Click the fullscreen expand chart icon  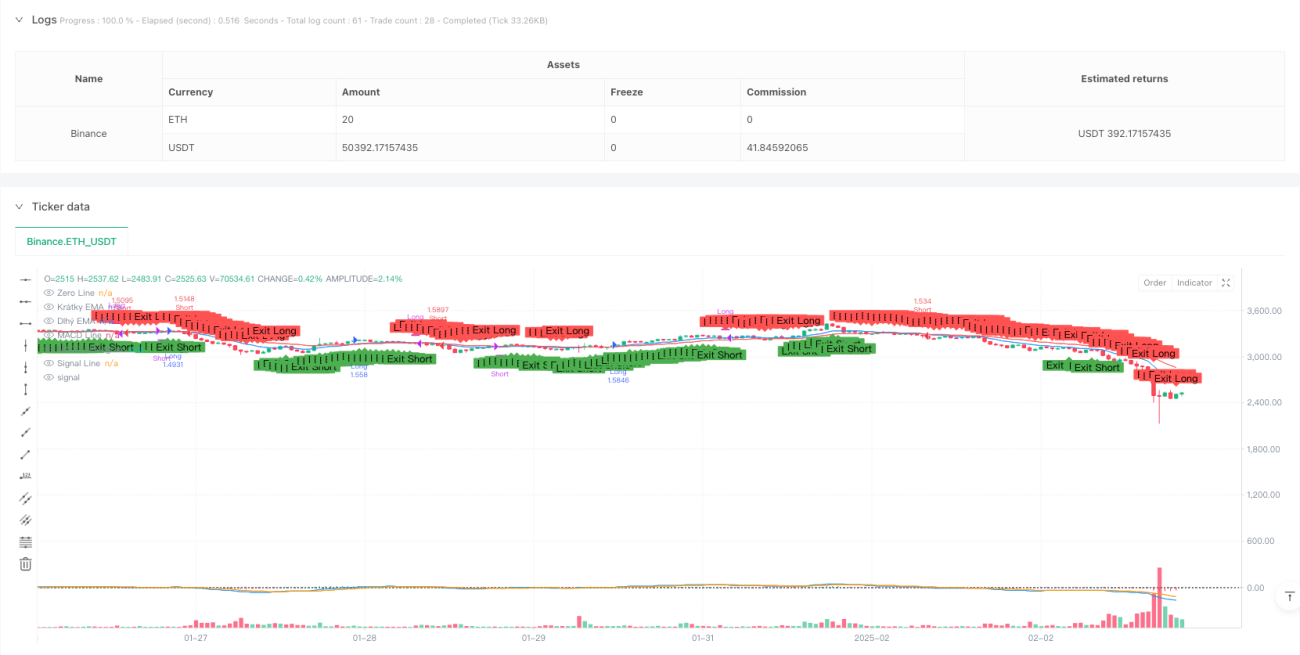pos(1227,283)
